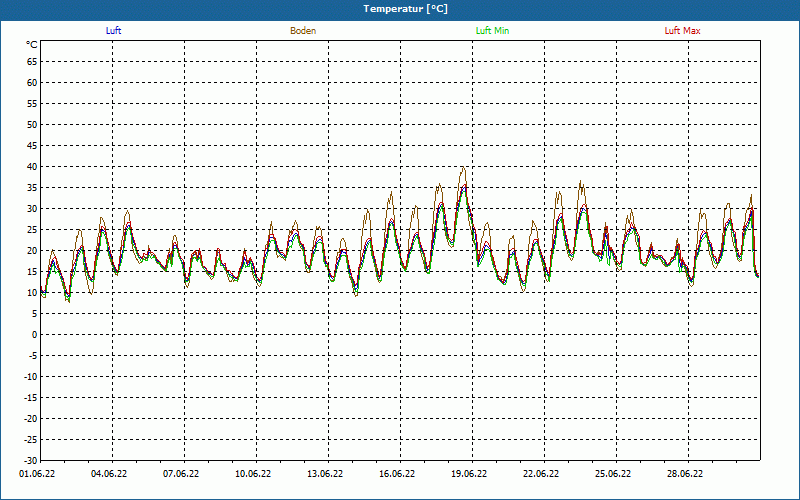
Task: Click the green "Luft Min" legend label
Action: point(492,31)
